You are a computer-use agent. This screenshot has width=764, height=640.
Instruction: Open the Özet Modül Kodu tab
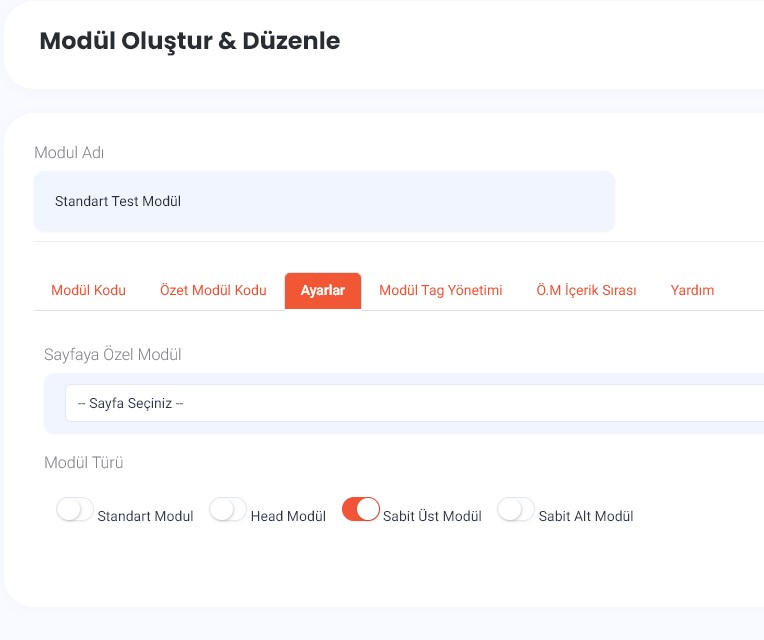pos(213,291)
